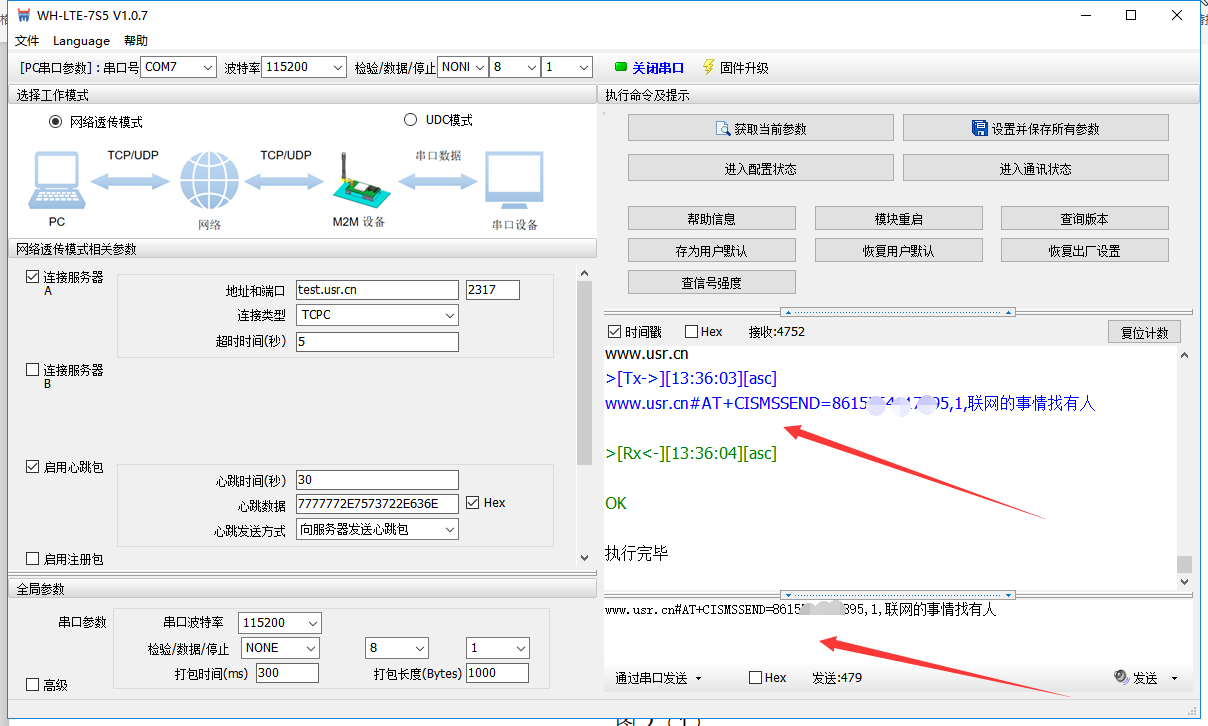
Task: Open the 文件 menu
Action: click(x=27, y=41)
